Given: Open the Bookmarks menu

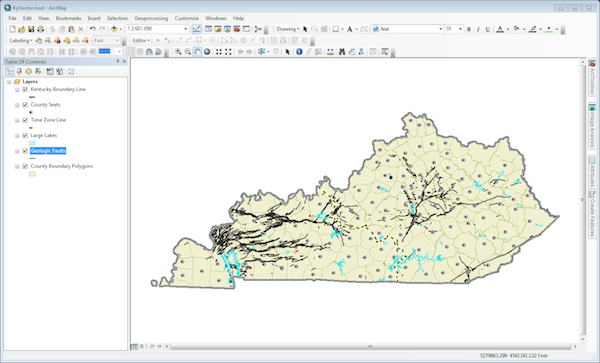Looking at the screenshot, I should pos(68,18).
